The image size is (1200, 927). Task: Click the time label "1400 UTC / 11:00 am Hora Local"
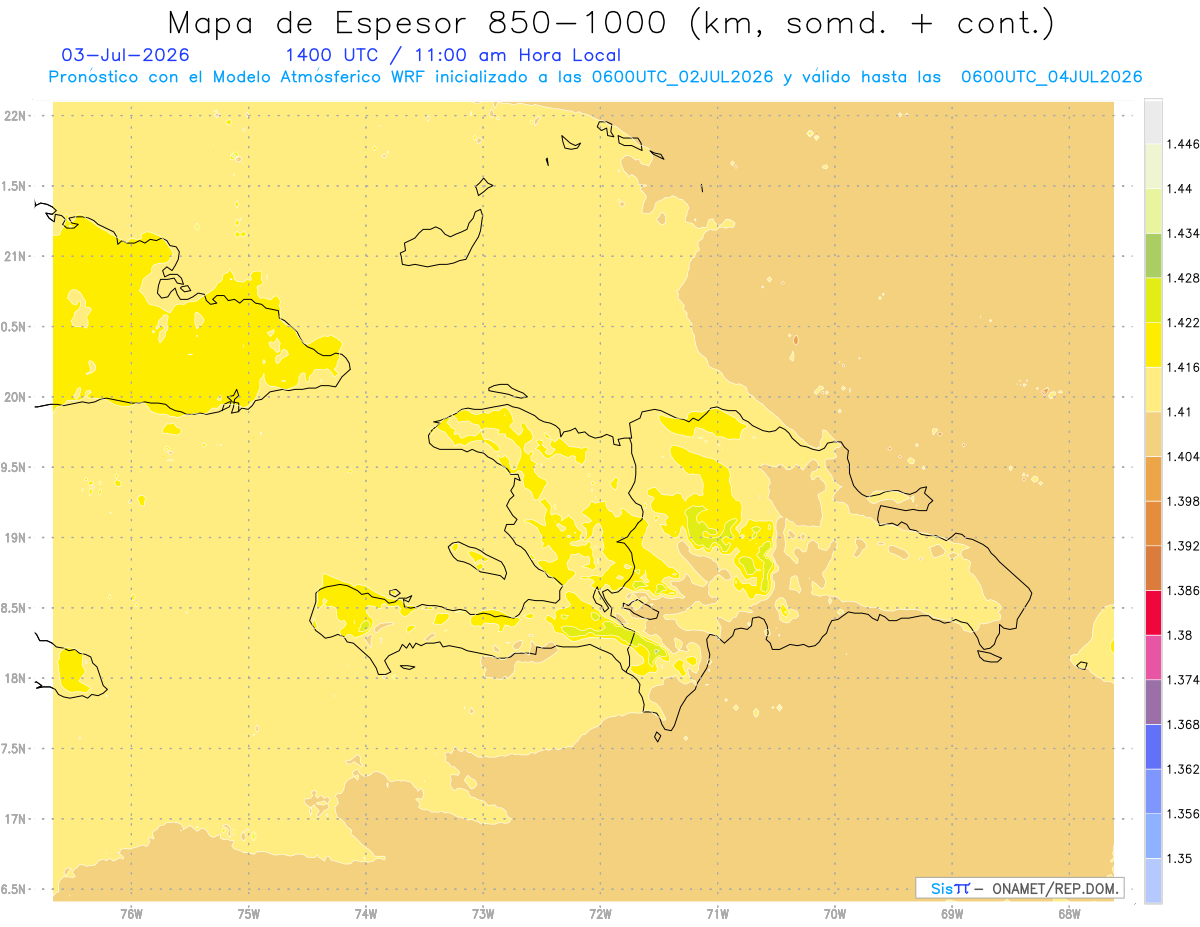pyautogui.click(x=453, y=56)
